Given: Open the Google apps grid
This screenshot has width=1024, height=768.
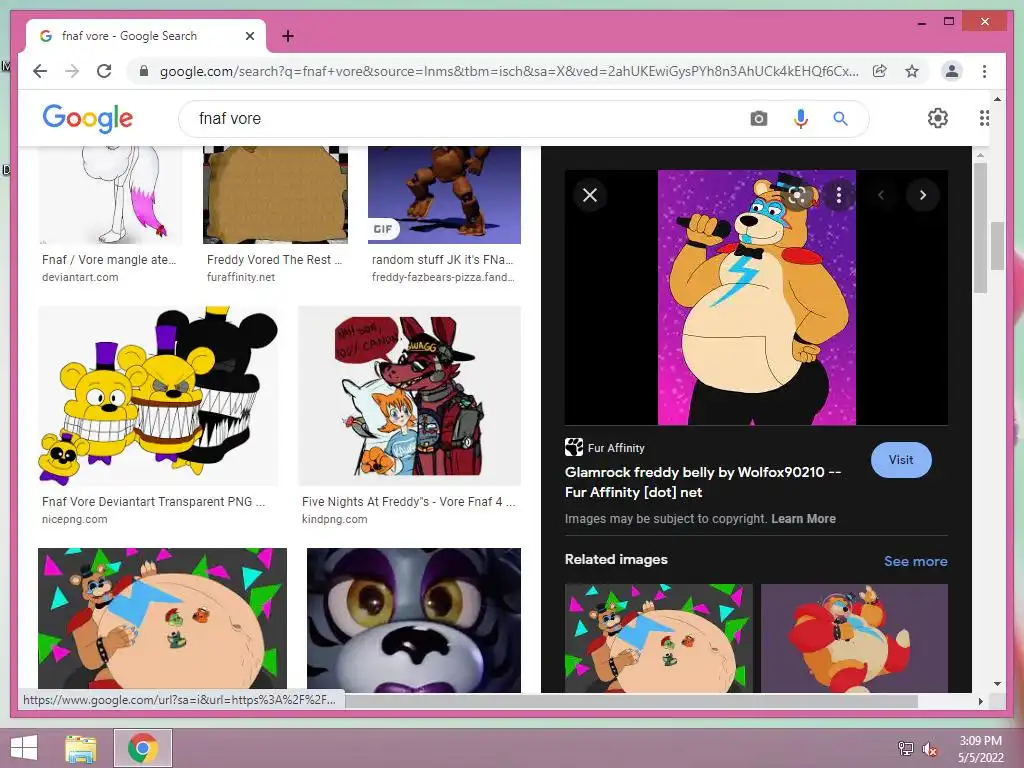Looking at the screenshot, I should 984,118.
